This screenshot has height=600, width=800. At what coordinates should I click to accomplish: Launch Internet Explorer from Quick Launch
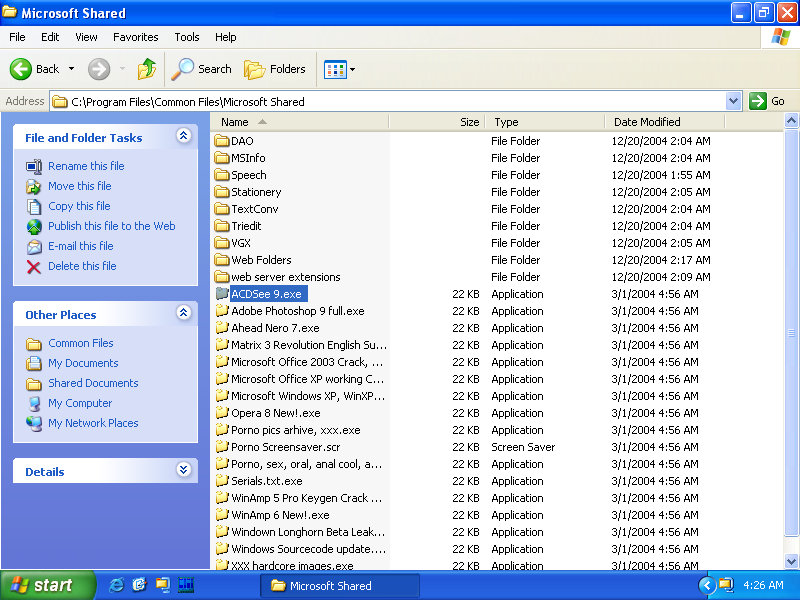click(x=116, y=585)
